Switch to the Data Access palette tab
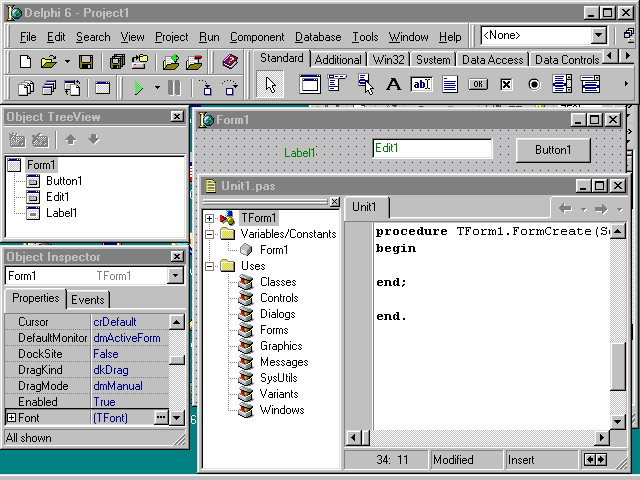Viewport: 640px width, 480px height. coord(492,60)
